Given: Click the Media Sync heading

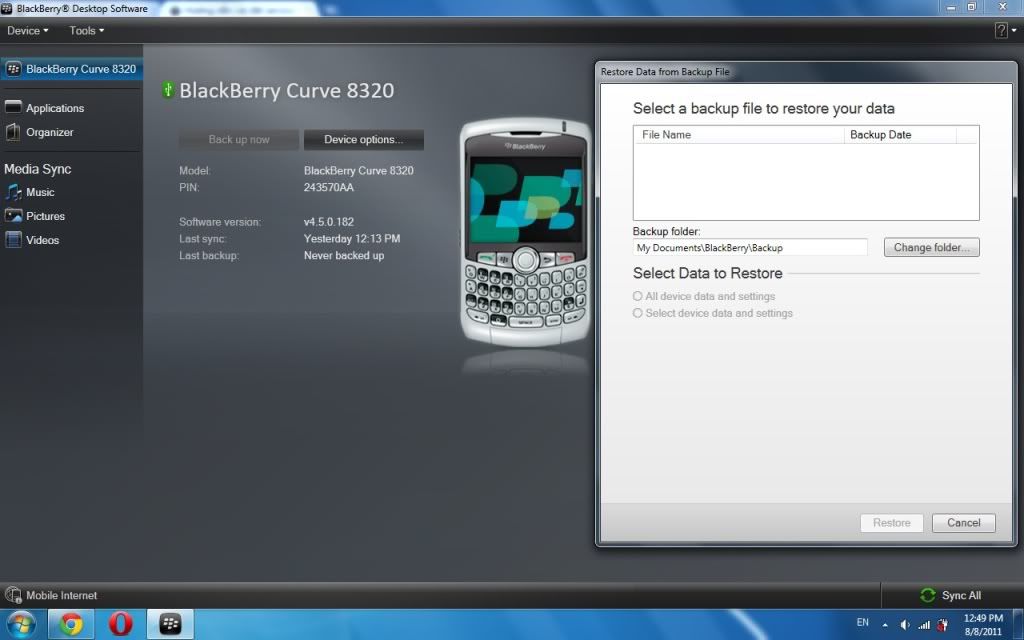Looking at the screenshot, I should pos(37,169).
